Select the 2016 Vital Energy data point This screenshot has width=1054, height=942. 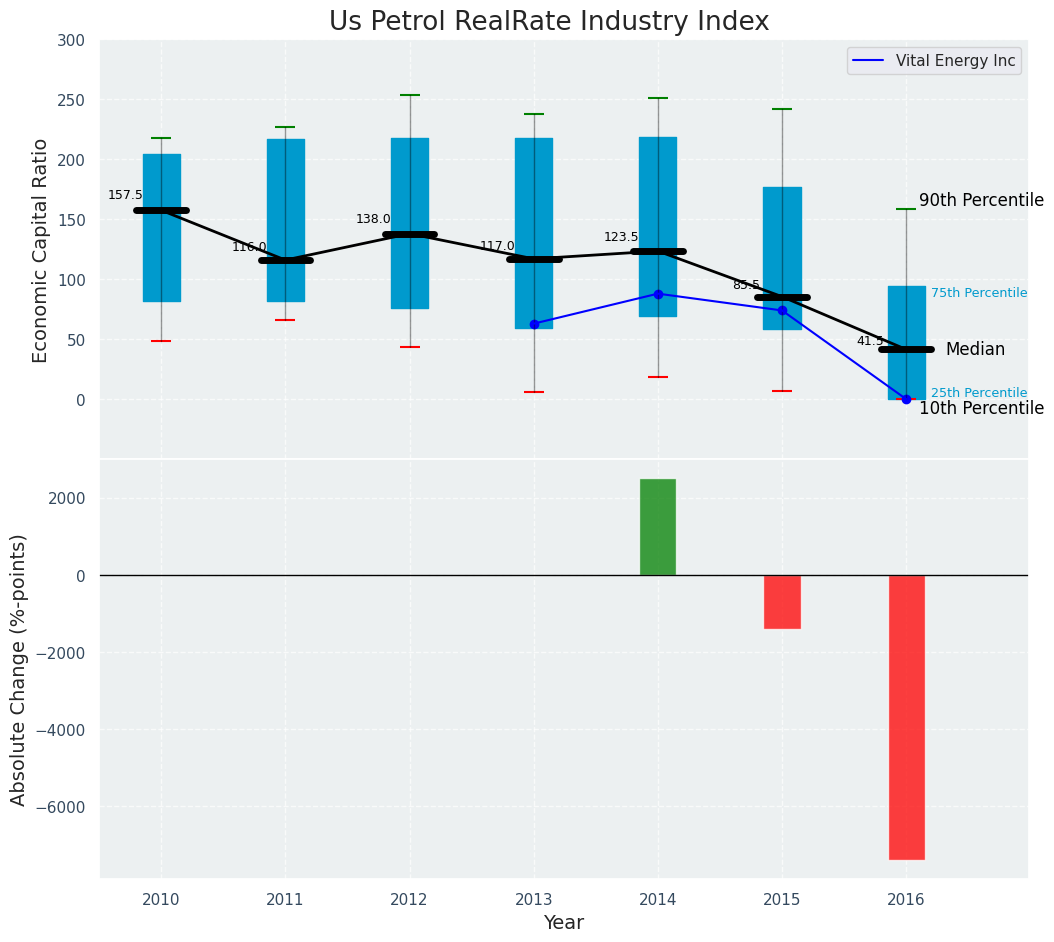point(906,399)
